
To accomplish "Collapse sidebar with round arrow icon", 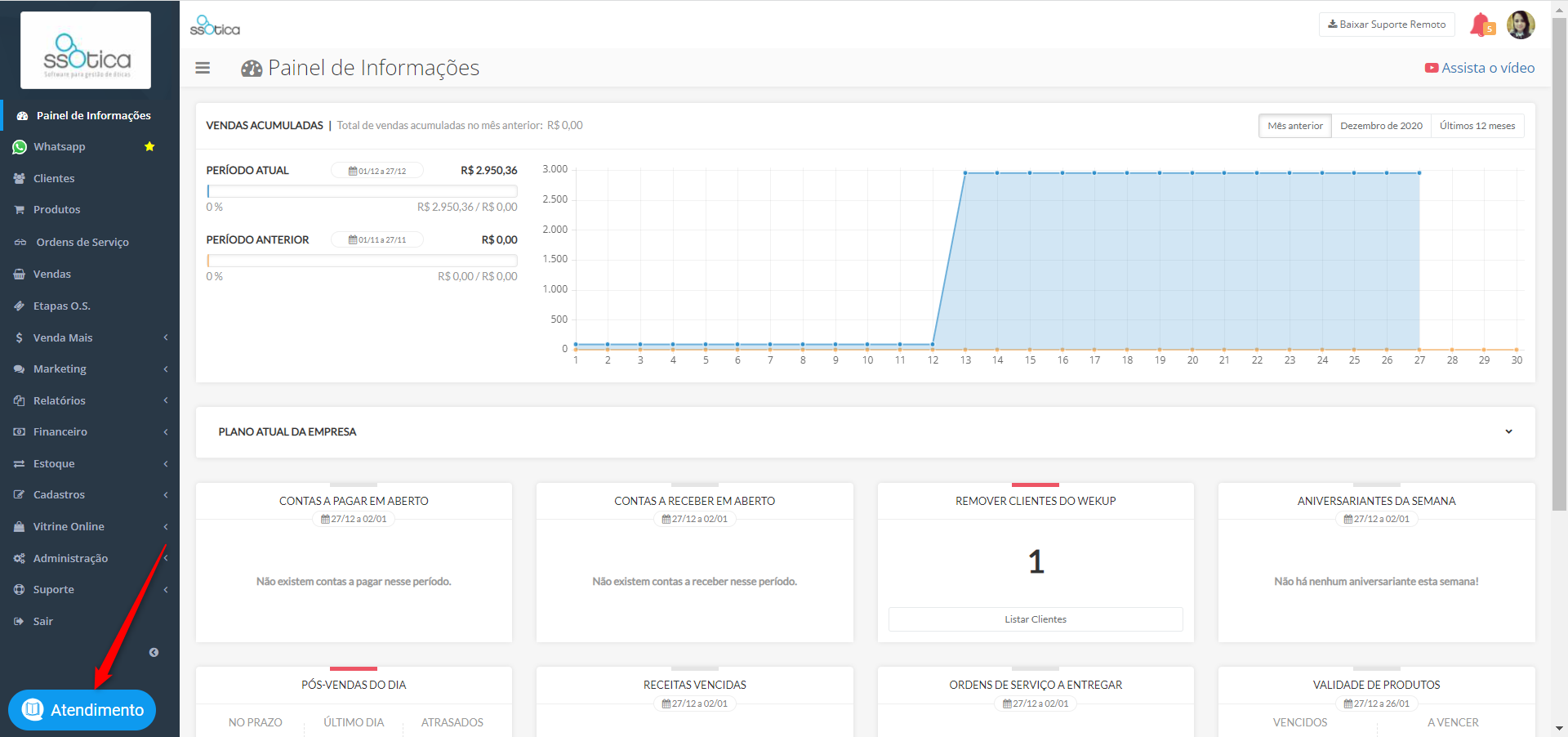I will [154, 652].
